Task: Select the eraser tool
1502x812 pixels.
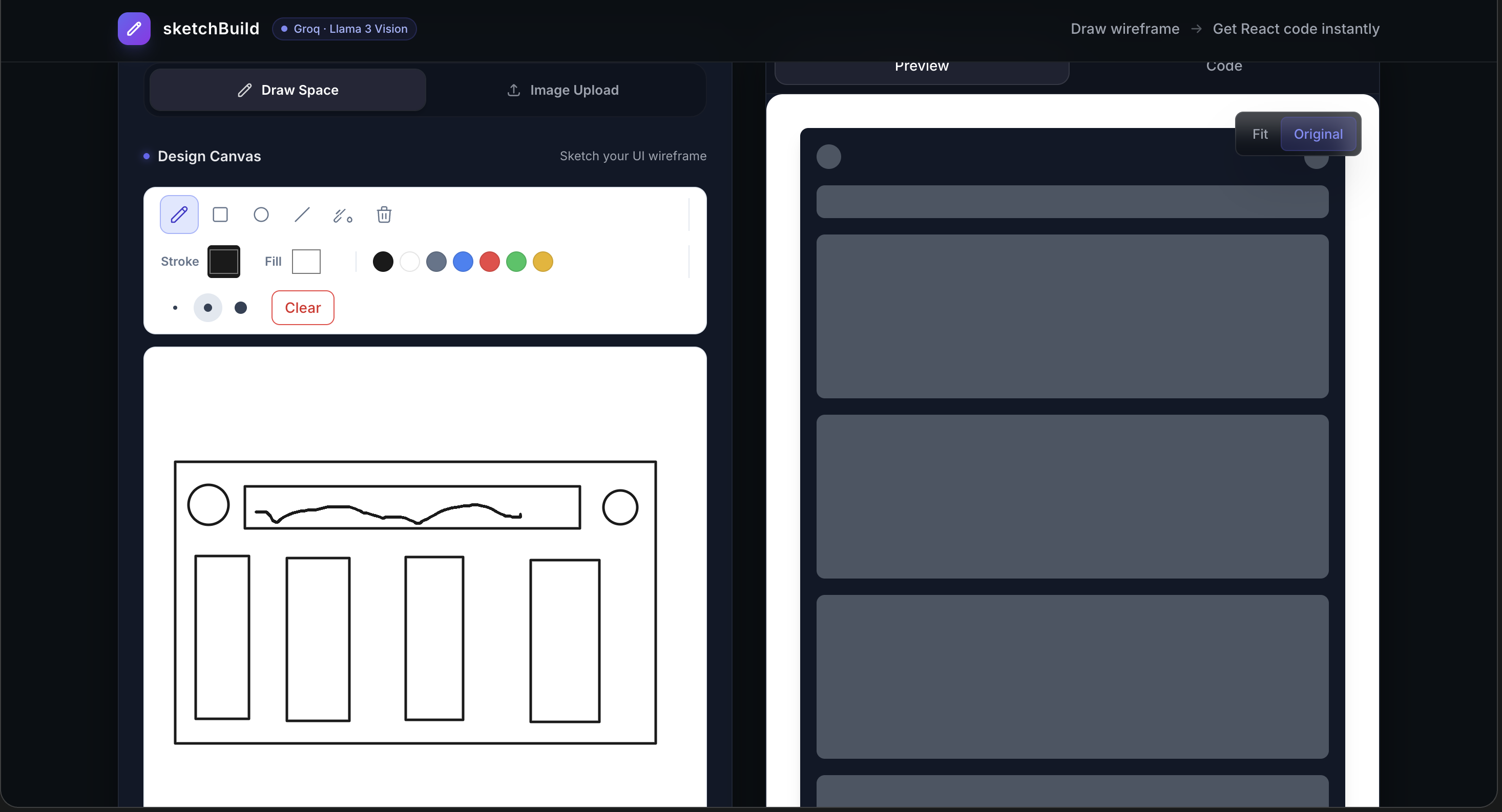Action: (343, 215)
